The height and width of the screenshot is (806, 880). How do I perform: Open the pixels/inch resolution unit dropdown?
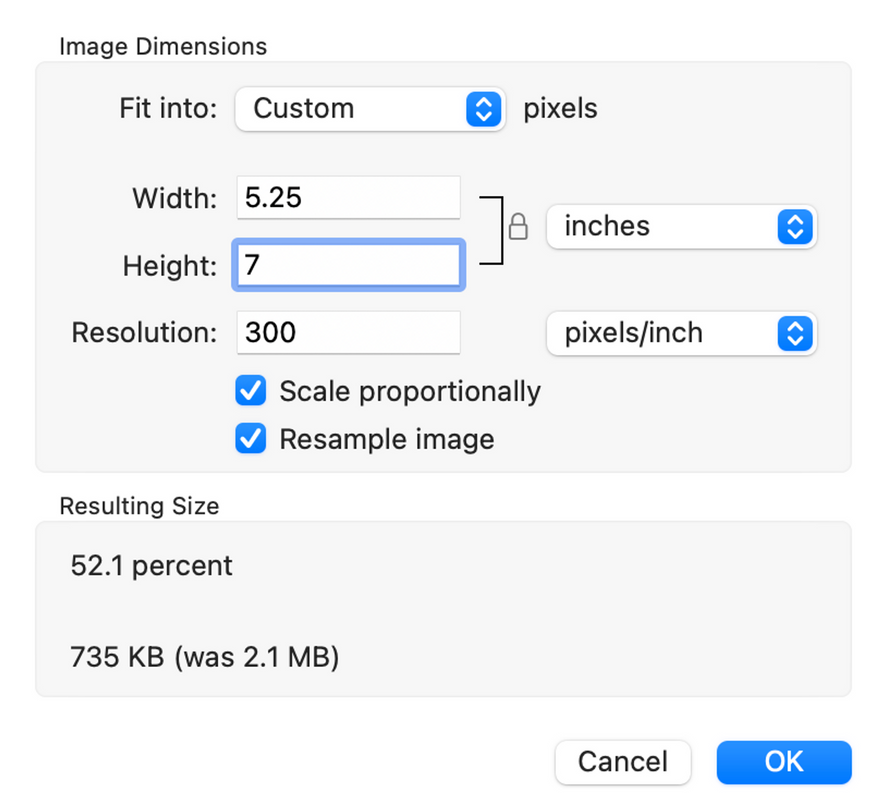(681, 333)
